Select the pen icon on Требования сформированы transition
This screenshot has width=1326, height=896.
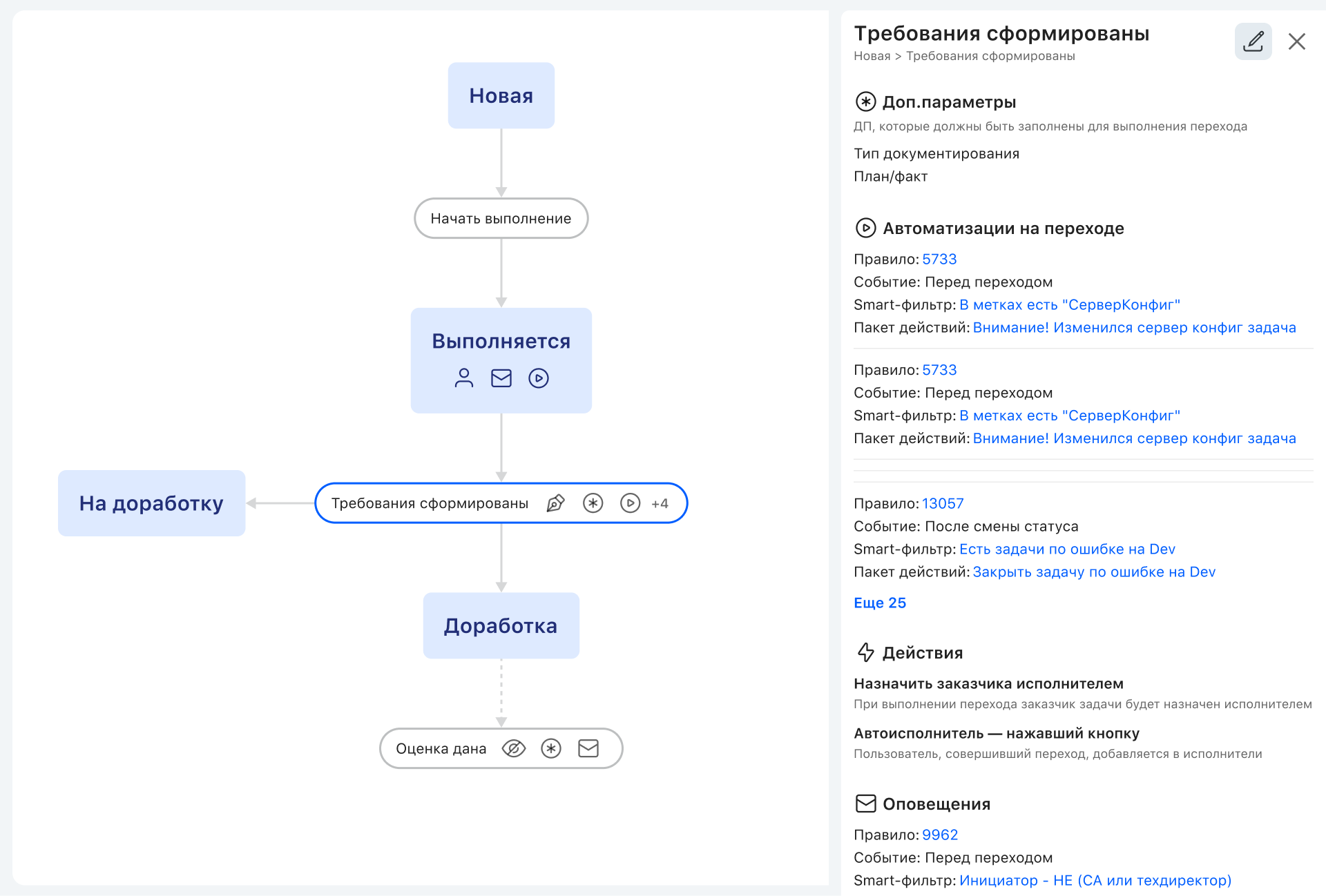click(x=557, y=503)
